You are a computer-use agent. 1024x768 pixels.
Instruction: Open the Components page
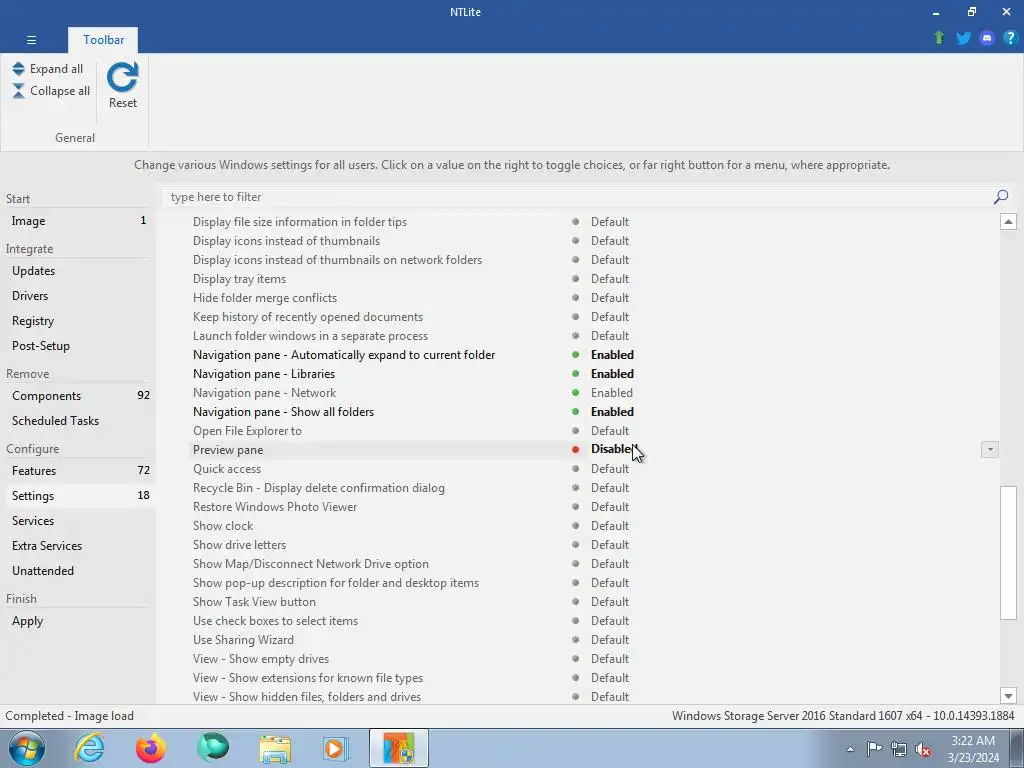point(78,396)
